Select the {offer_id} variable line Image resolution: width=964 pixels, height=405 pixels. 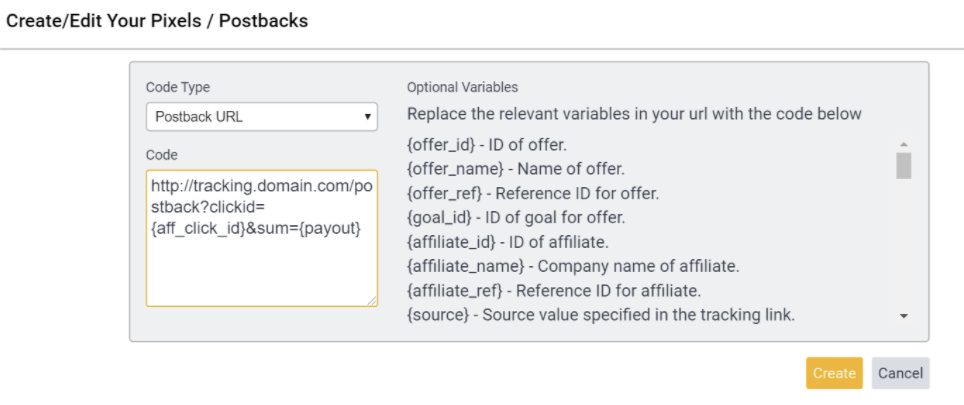coord(486,146)
